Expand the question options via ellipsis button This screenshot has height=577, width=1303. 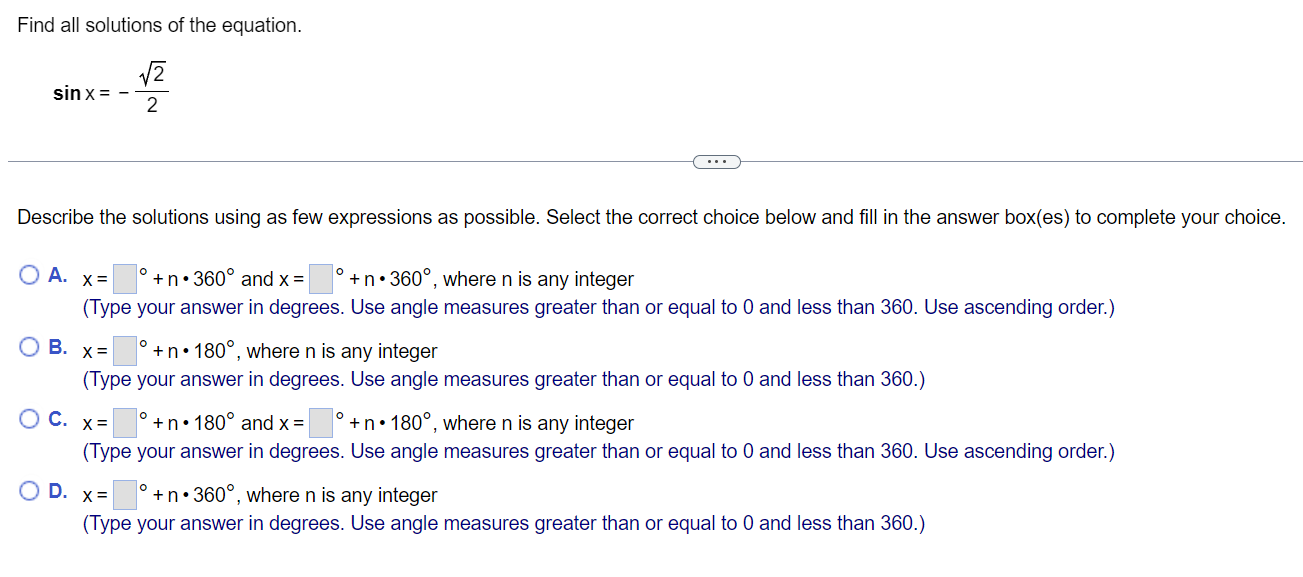(716, 161)
